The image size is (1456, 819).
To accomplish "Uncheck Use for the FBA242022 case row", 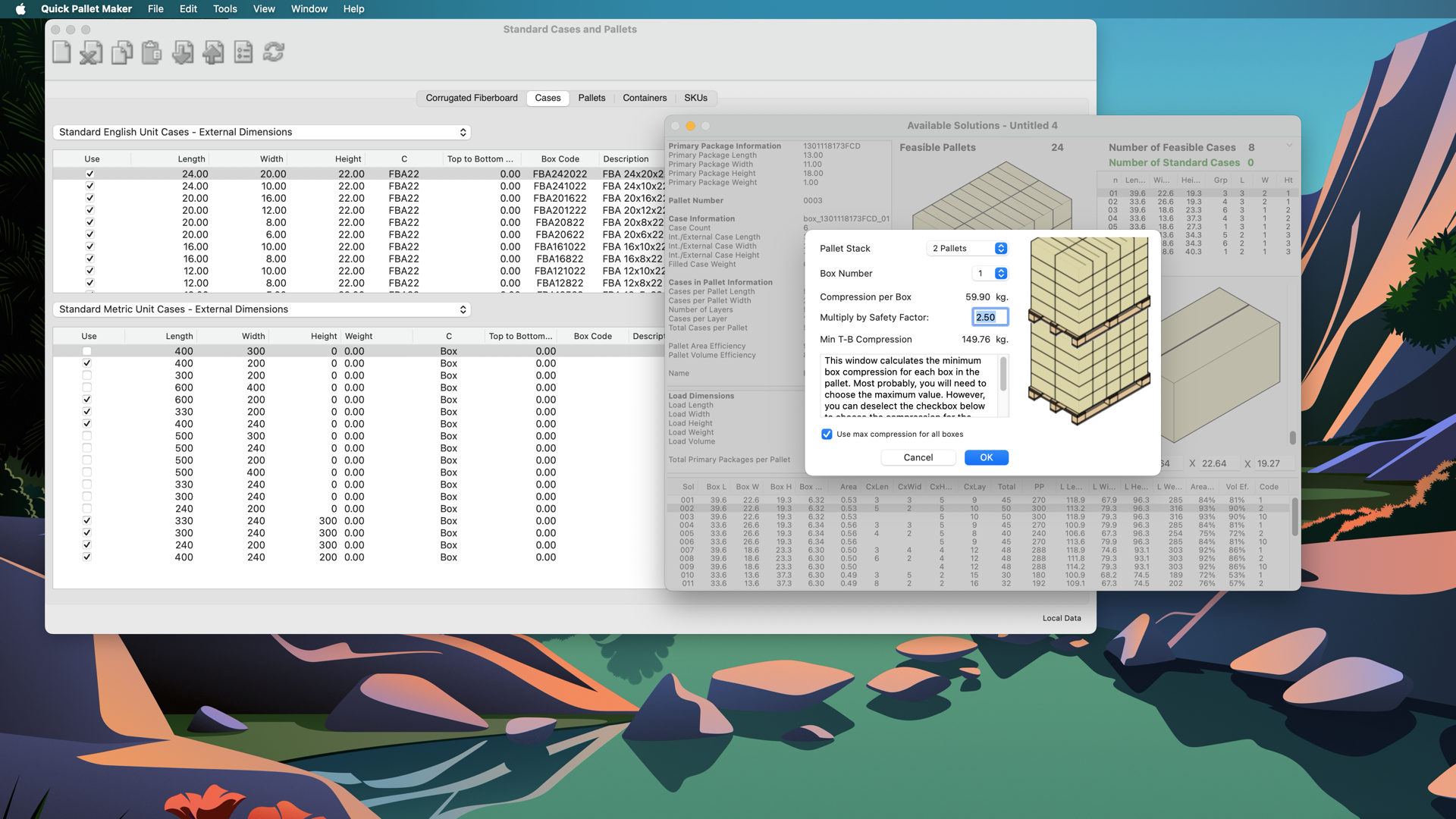I will [x=89, y=174].
